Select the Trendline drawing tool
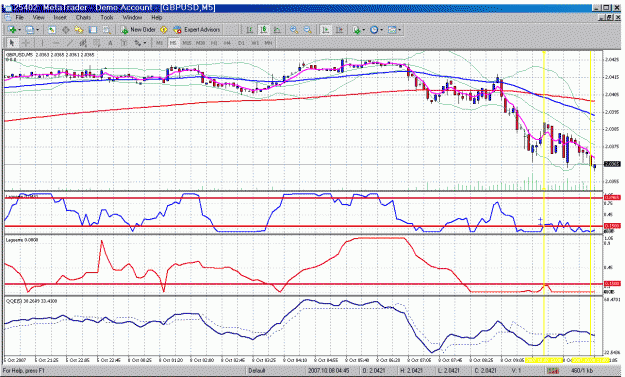The height and width of the screenshot is (377, 625). pyautogui.click(x=70, y=43)
